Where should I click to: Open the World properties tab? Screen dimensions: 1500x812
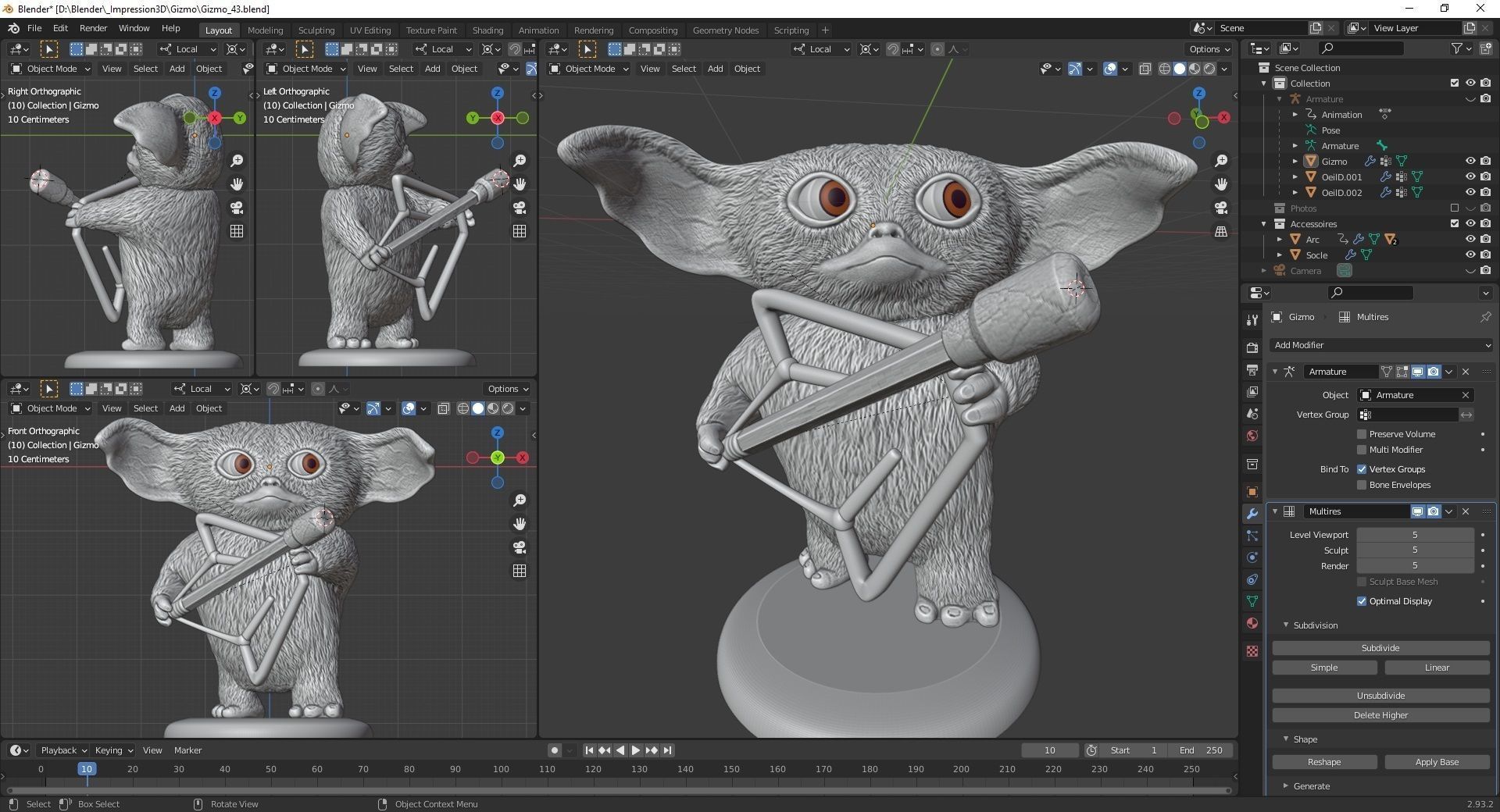[1252, 436]
